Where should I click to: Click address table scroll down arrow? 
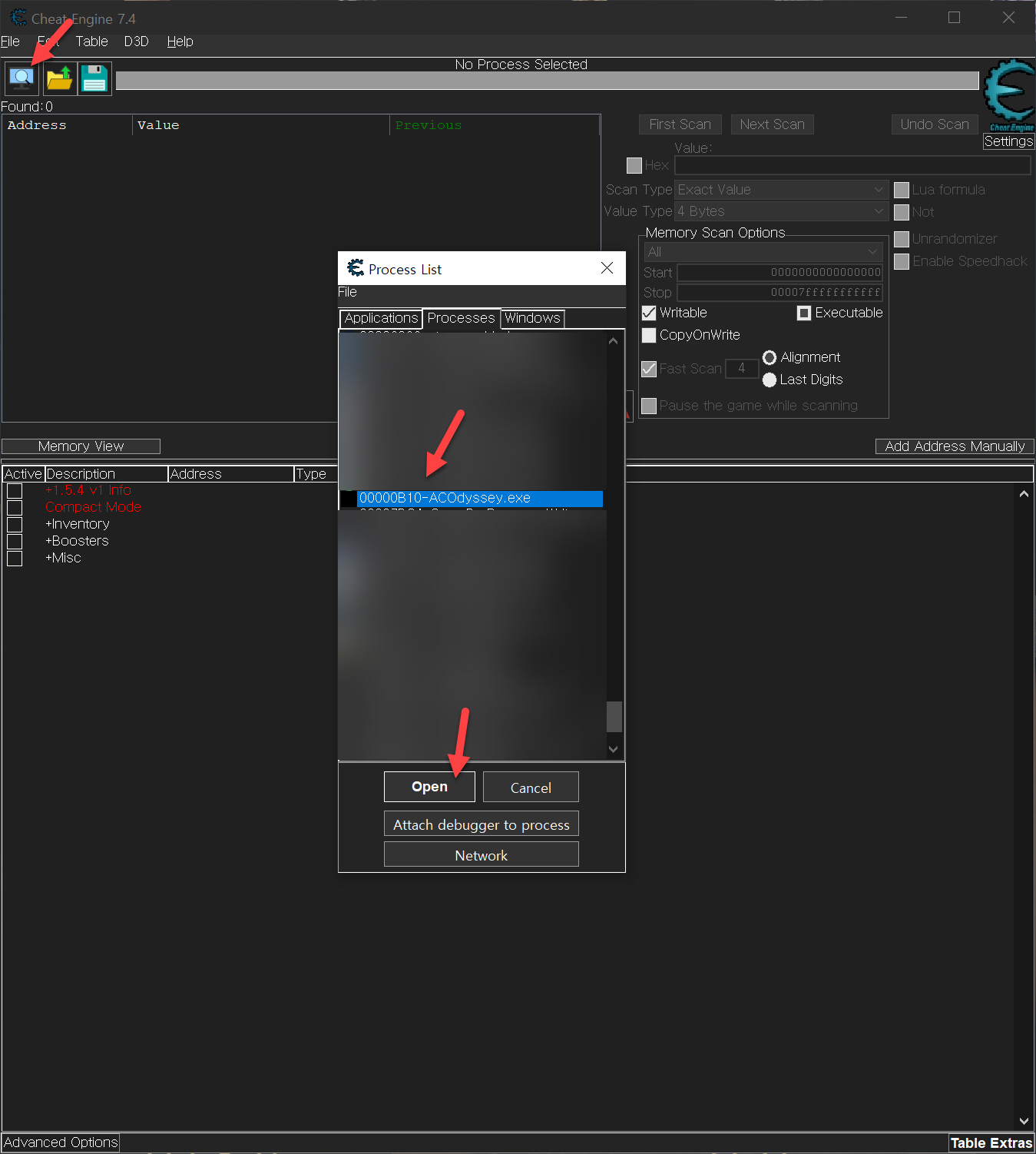click(1024, 1121)
